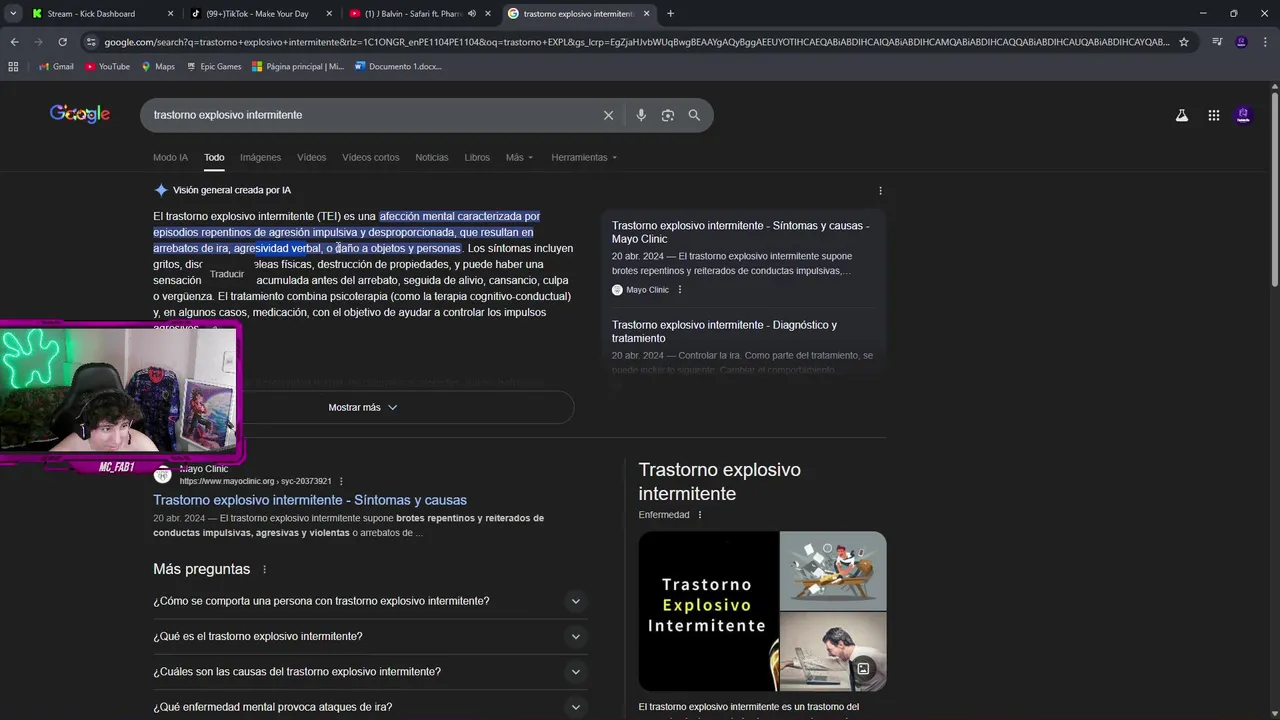
Task: Clear the search box with X icon
Action: click(x=608, y=115)
